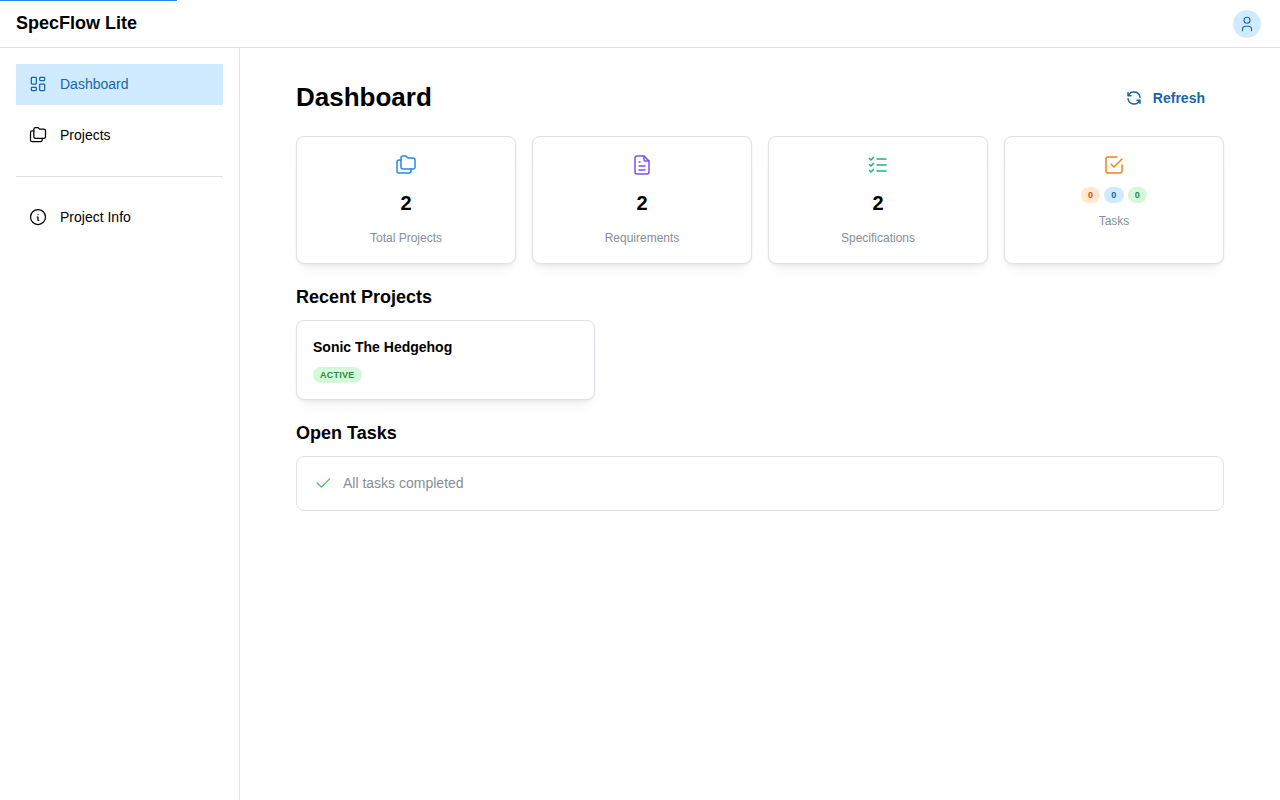Click the orange task count badge

pyautogui.click(x=1090, y=195)
